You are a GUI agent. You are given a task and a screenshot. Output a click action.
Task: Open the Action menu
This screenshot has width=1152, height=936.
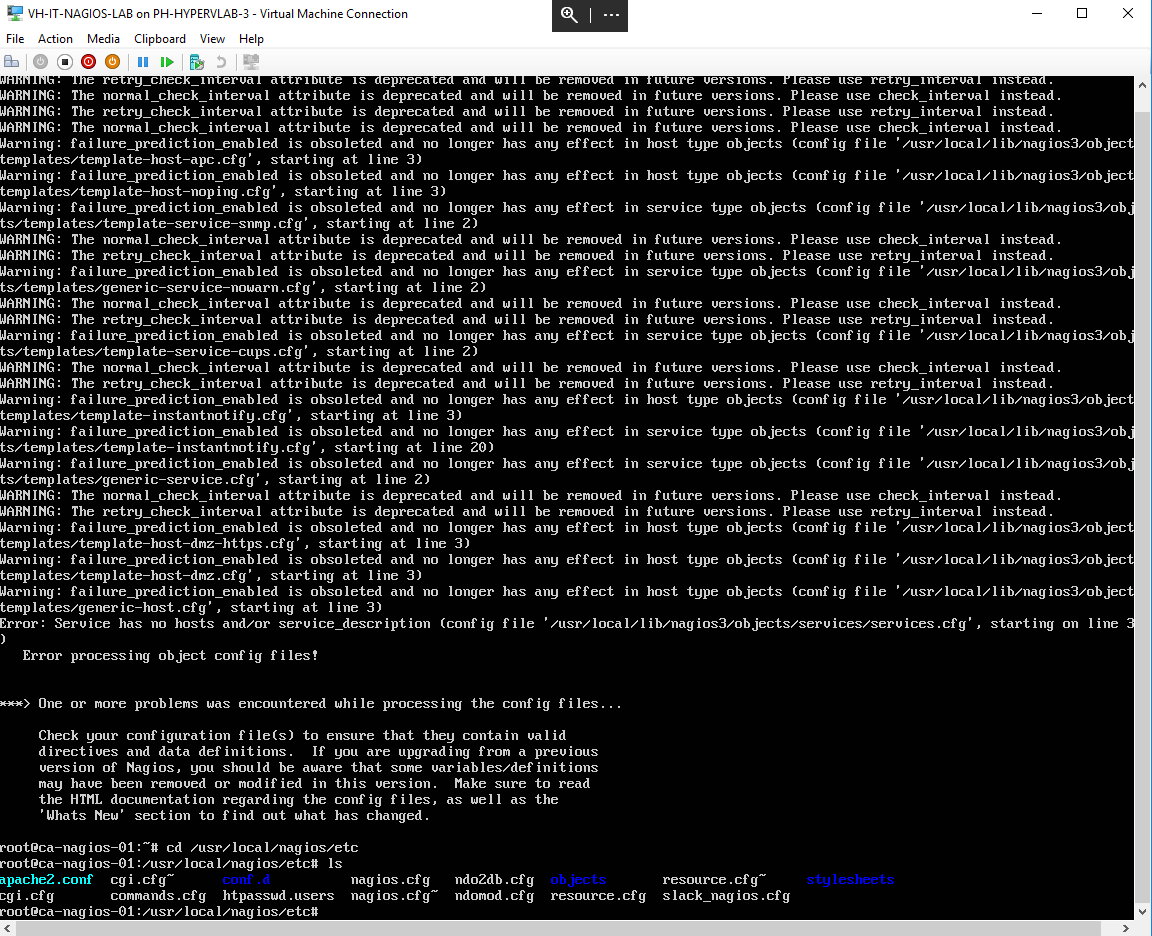point(55,39)
